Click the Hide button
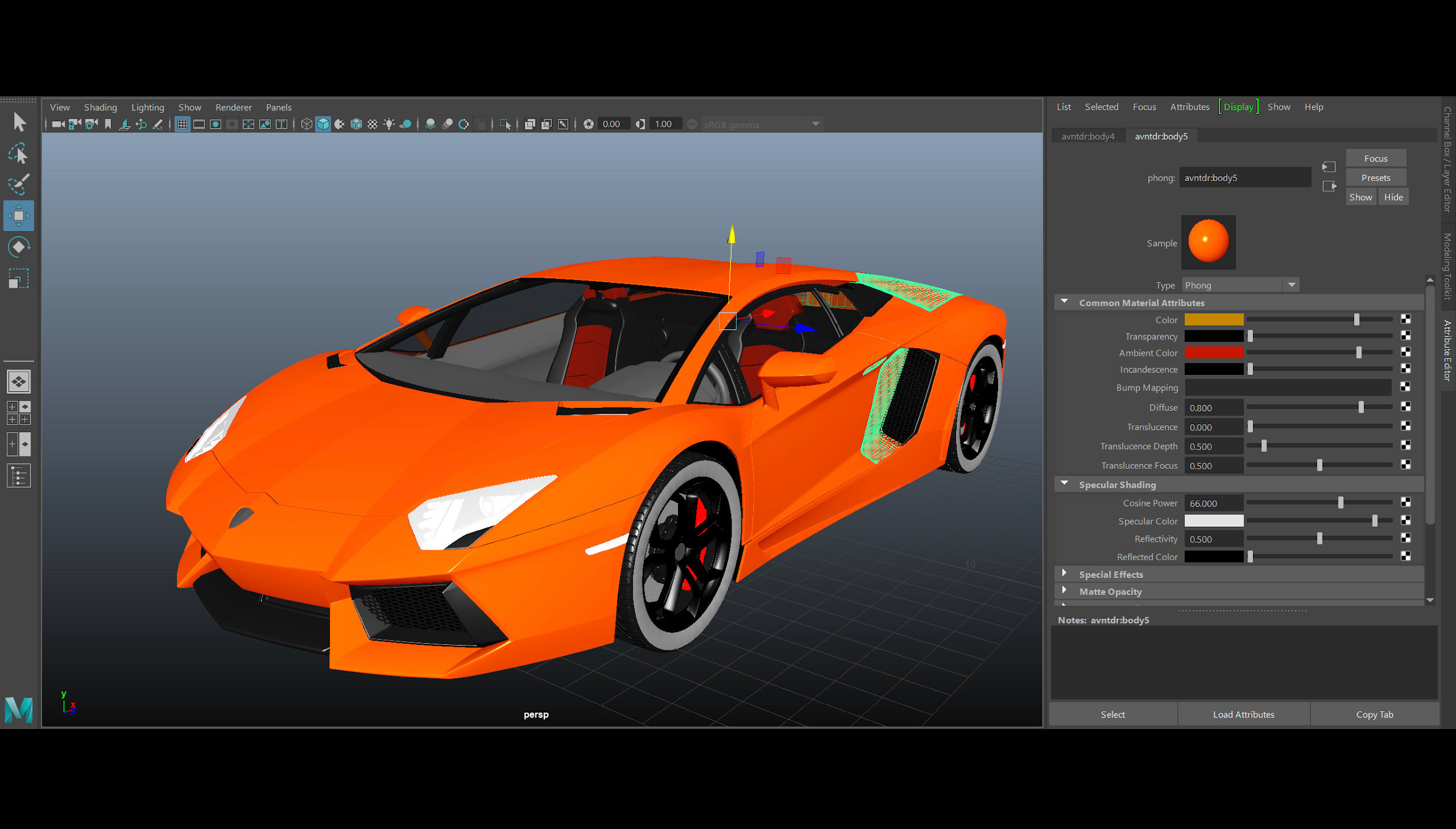 [x=1393, y=197]
